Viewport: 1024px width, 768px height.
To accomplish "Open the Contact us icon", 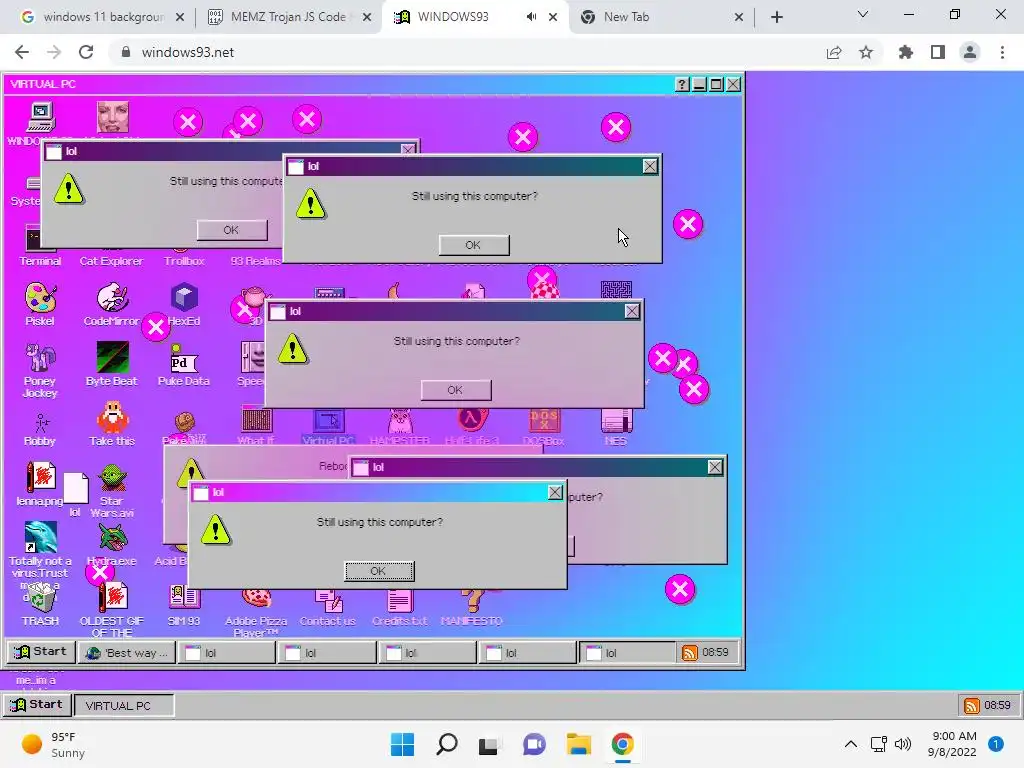I will tap(328, 607).
